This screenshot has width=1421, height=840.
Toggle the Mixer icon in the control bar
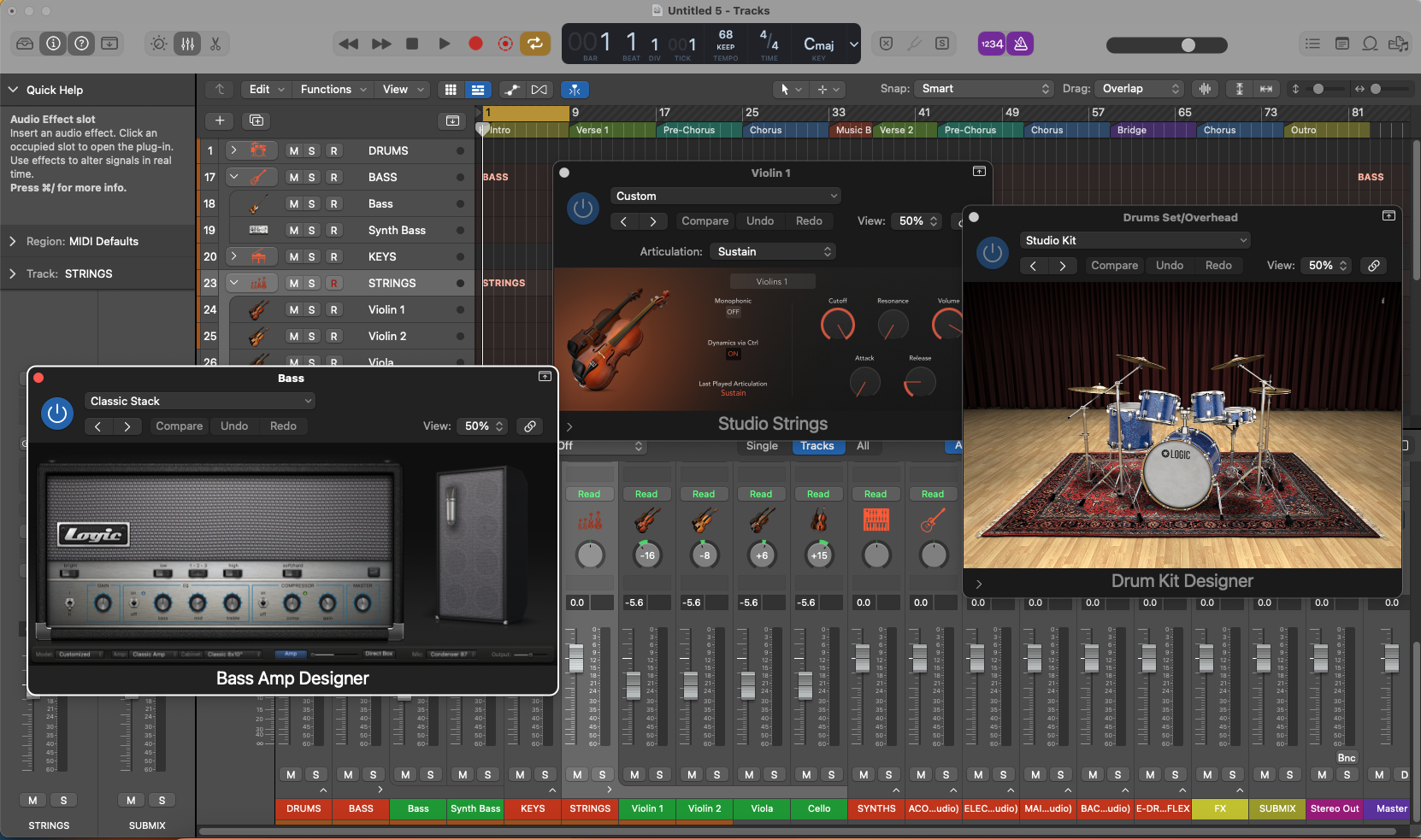(x=187, y=44)
